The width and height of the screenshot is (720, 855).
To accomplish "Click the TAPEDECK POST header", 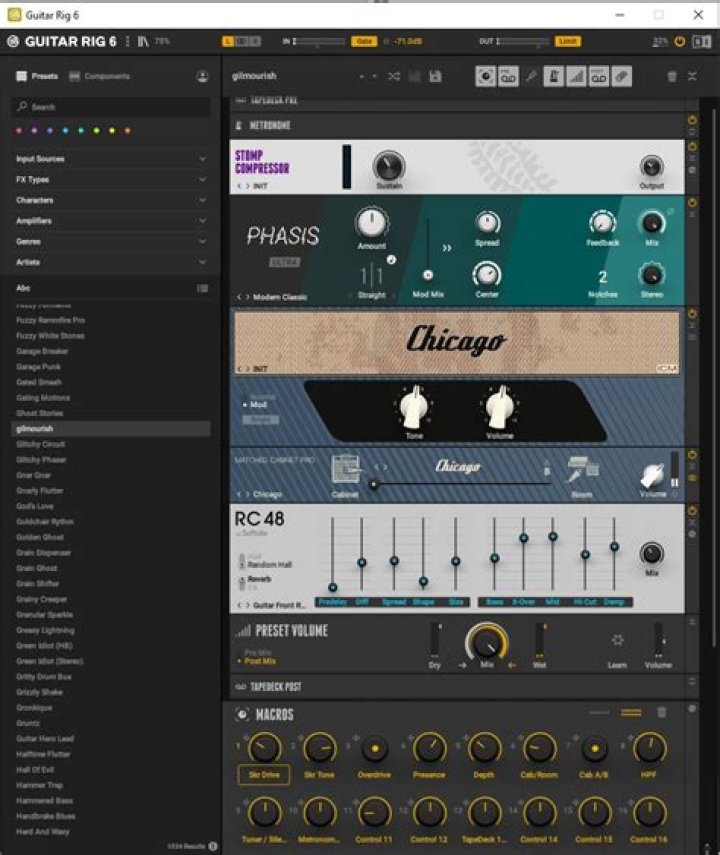I will coord(276,687).
